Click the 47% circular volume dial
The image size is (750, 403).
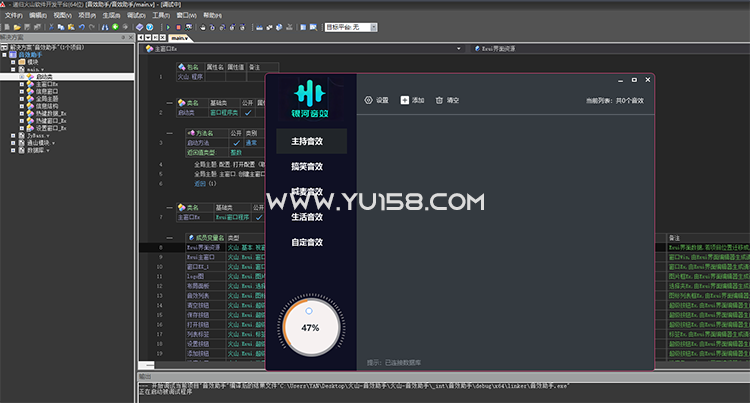(310, 327)
